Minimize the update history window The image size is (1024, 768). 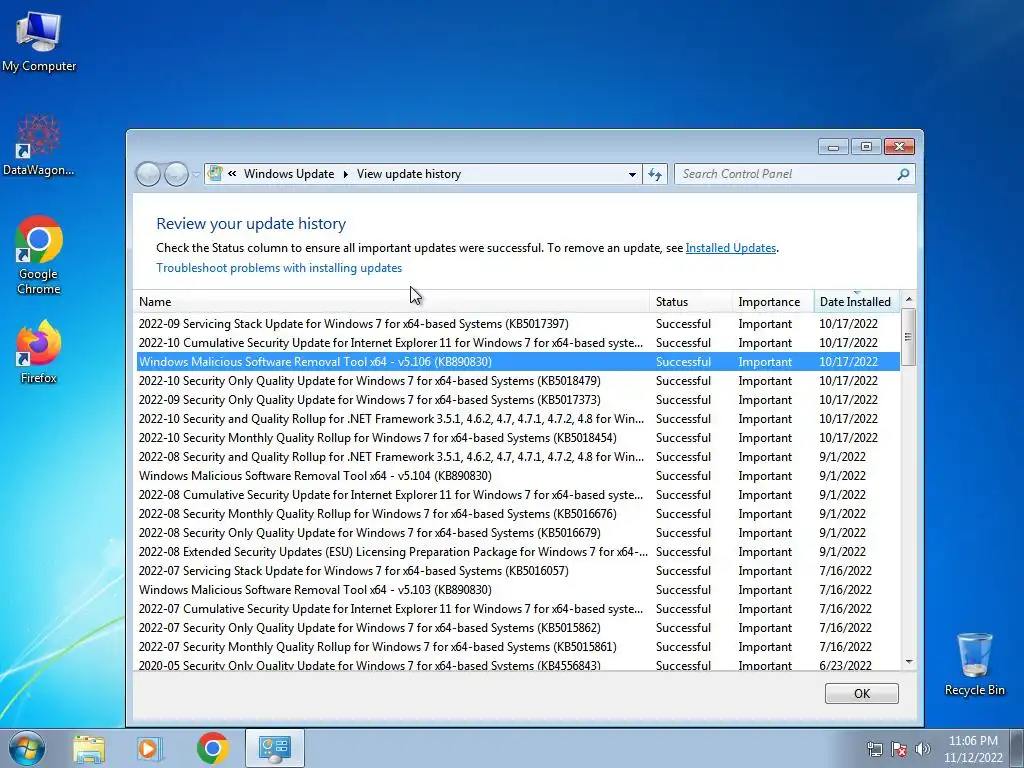833,147
